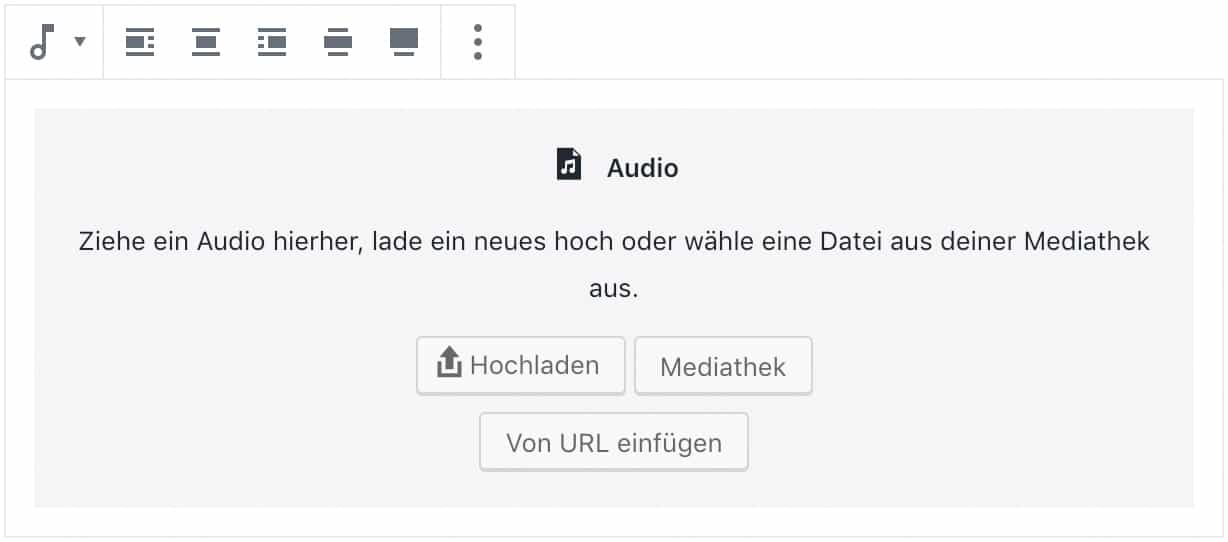Select align center icon in toolbar
The height and width of the screenshot is (542, 1228).
pyautogui.click(x=206, y=42)
